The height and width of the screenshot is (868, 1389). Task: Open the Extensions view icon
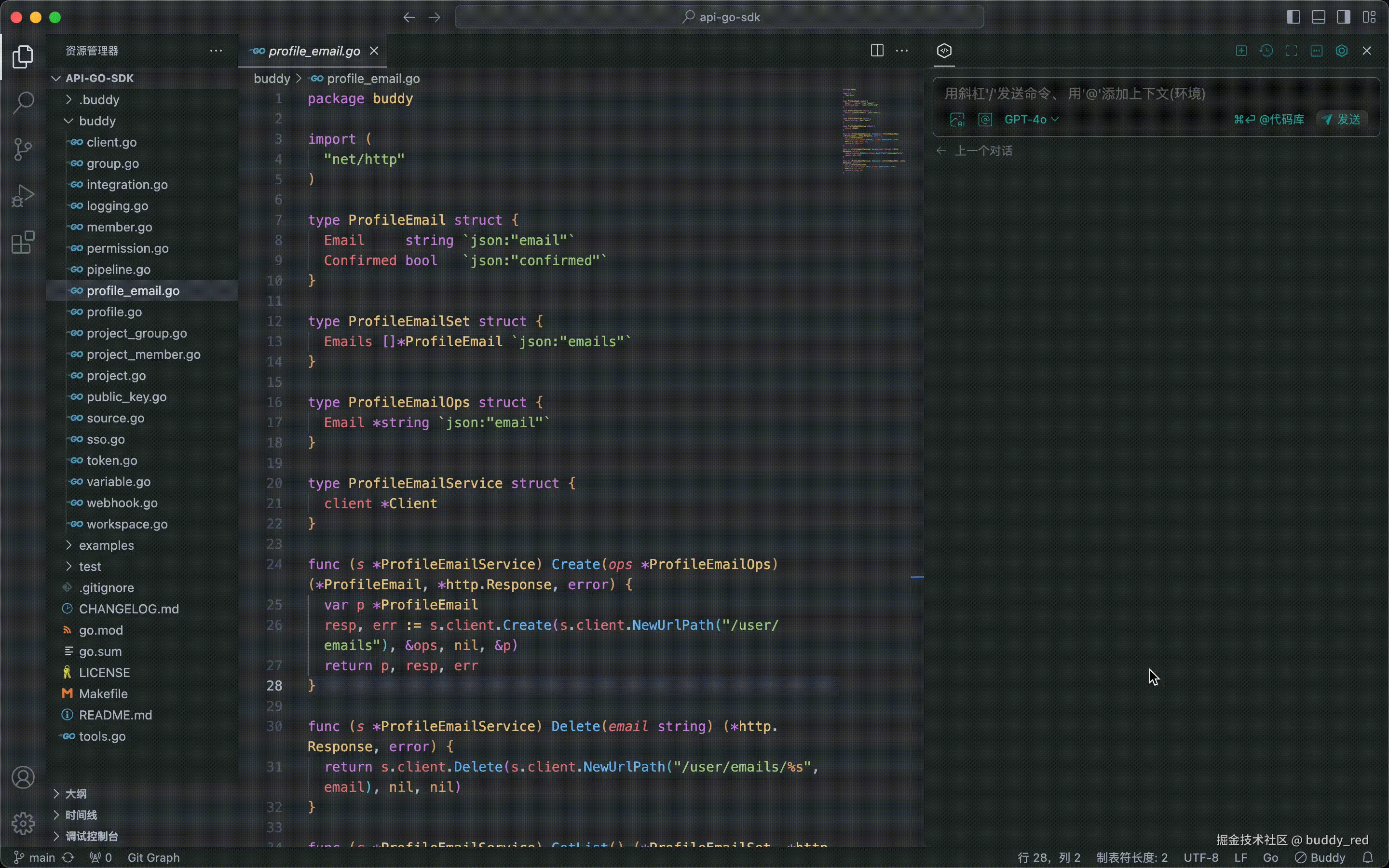point(22,242)
